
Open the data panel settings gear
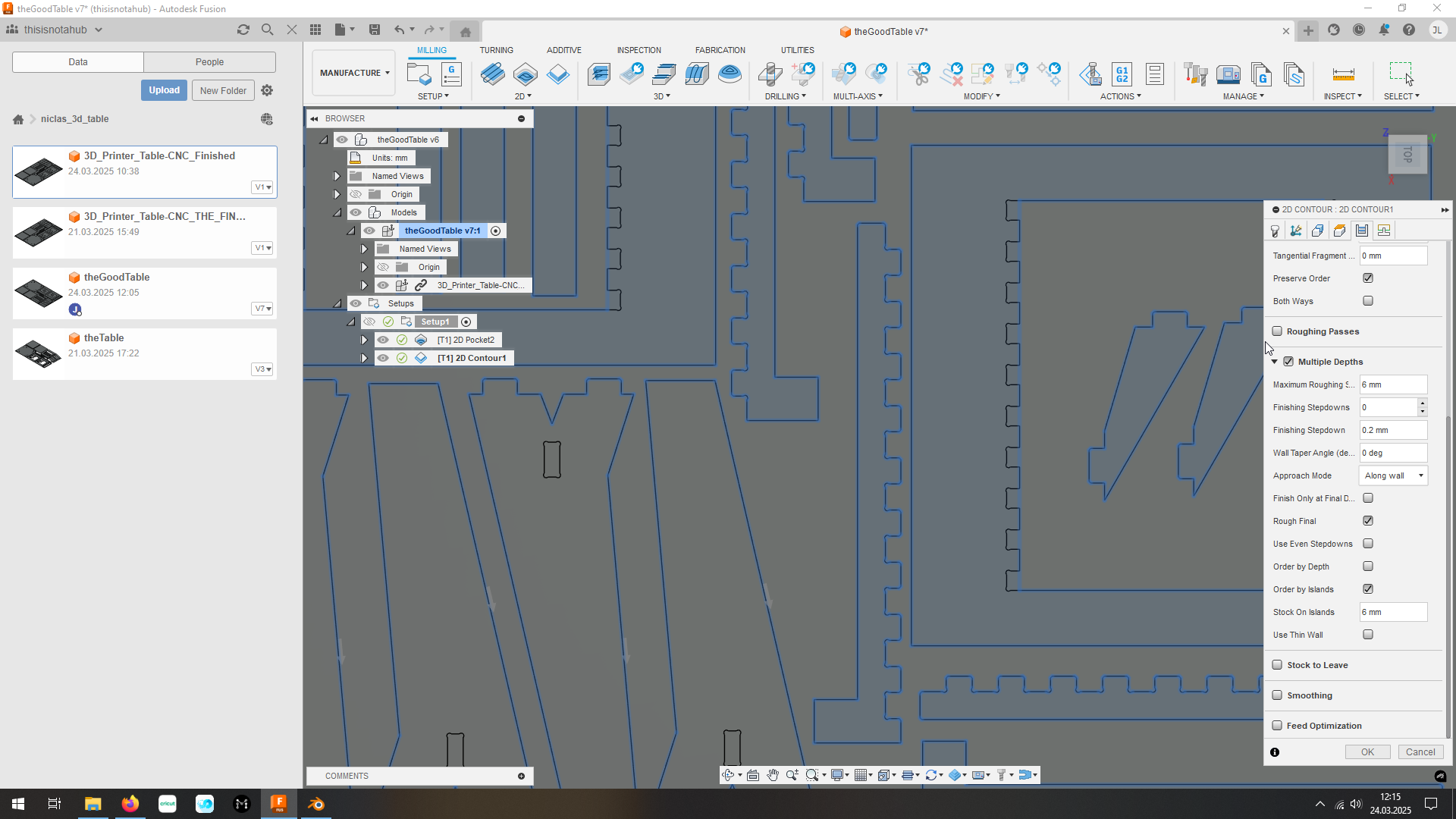coord(267,90)
